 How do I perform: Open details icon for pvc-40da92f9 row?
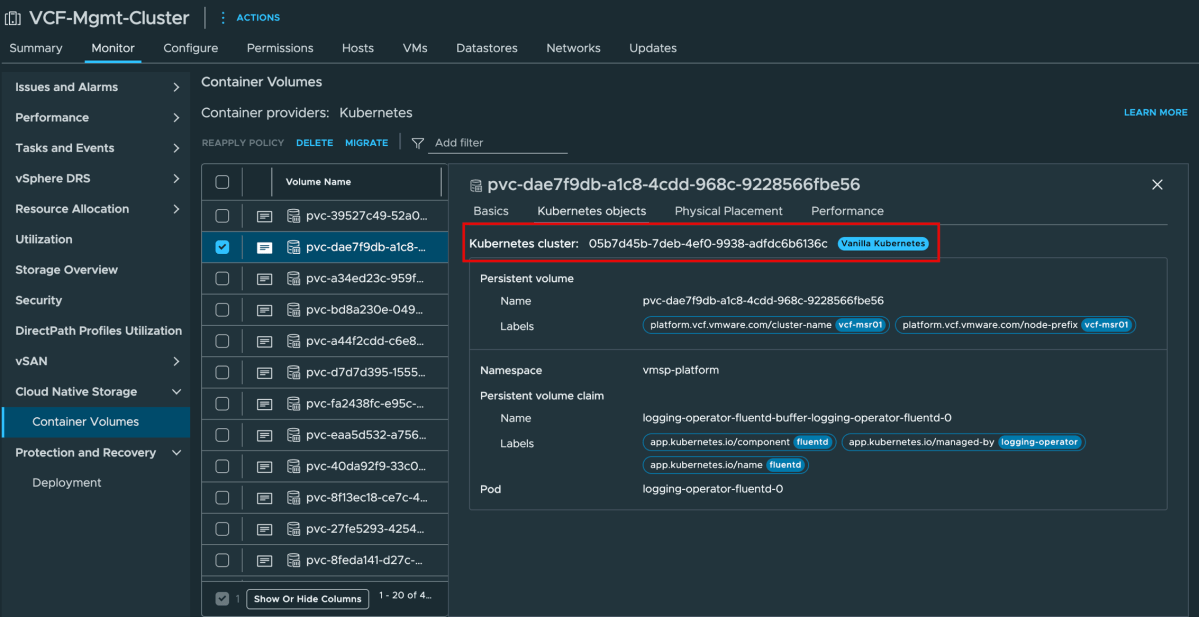point(264,466)
